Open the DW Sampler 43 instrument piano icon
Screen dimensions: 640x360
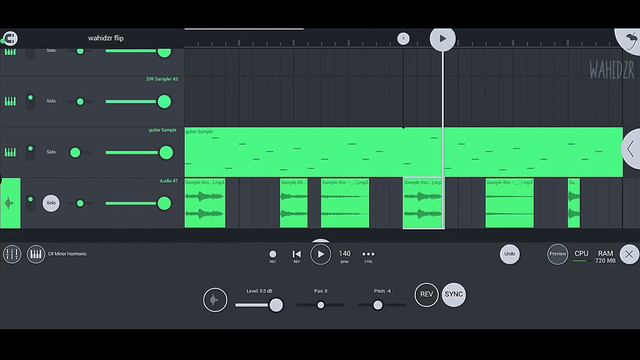pos(10,101)
